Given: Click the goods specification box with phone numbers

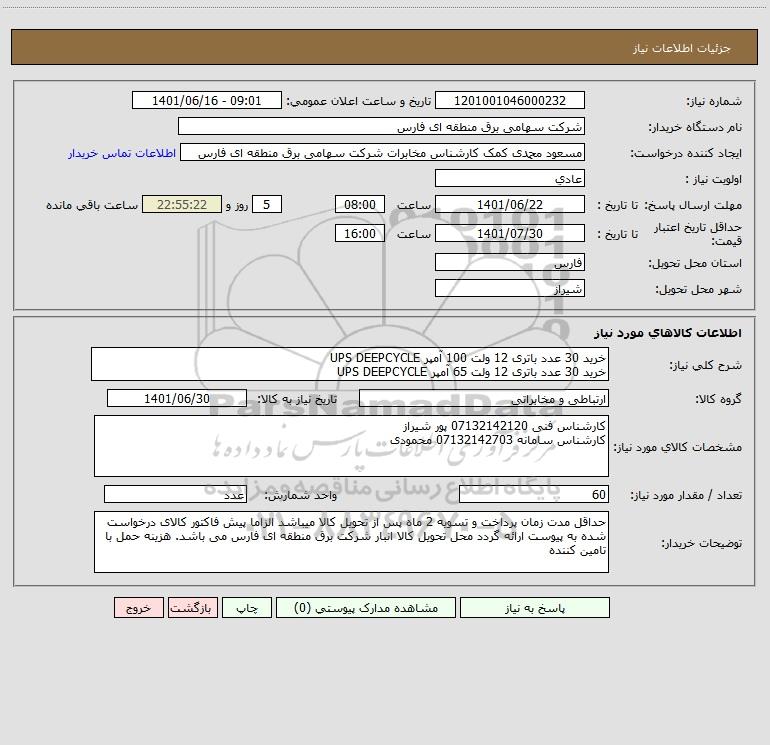Looking at the screenshot, I should pyautogui.click(x=351, y=446).
